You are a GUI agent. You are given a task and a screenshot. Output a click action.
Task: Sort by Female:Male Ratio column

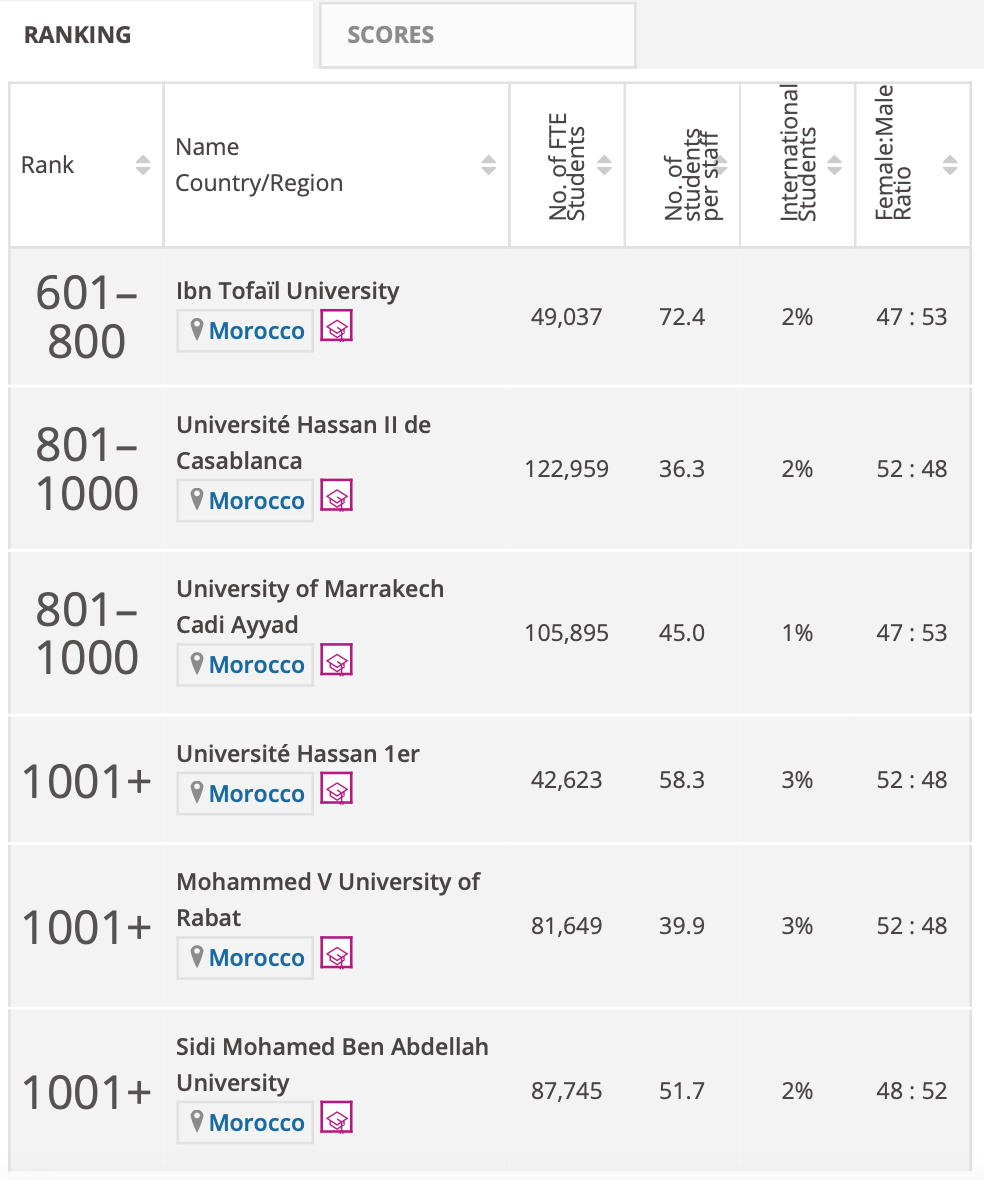pyautogui.click(x=950, y=165)
